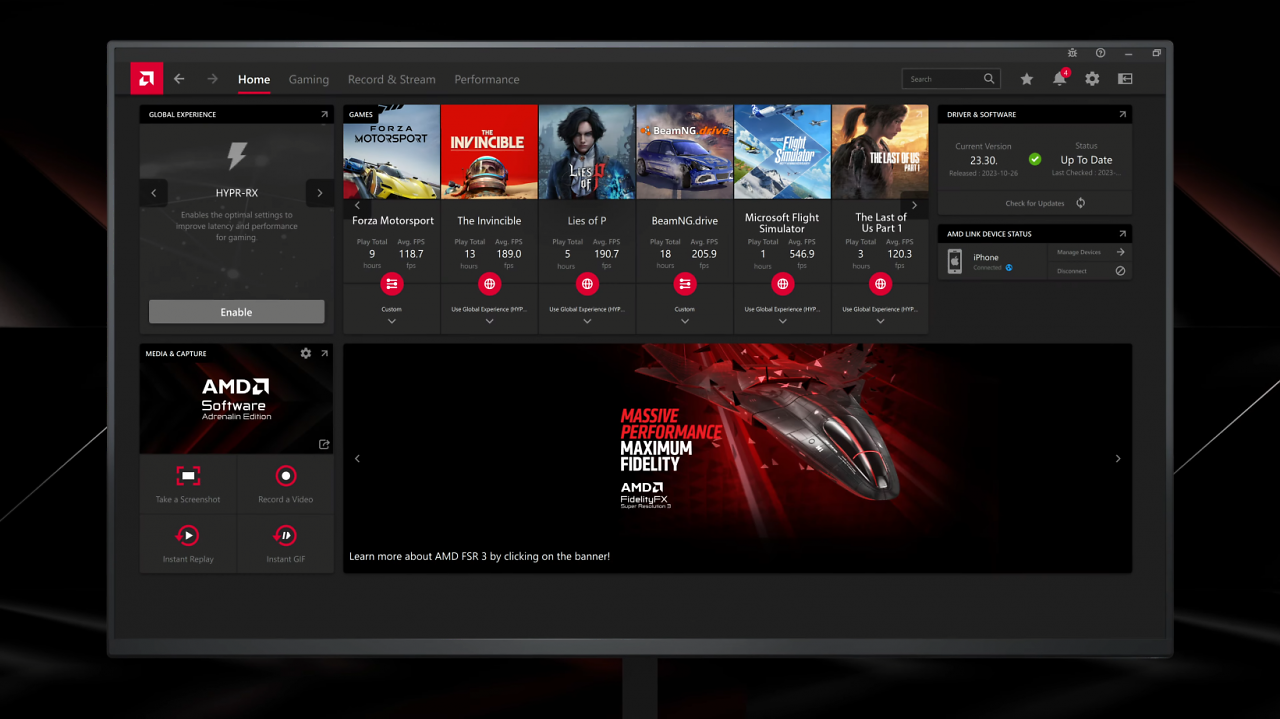This screenshot has width=1280, height=719.
Task: Open the help question mark icon
Action: pos(1100,53)
